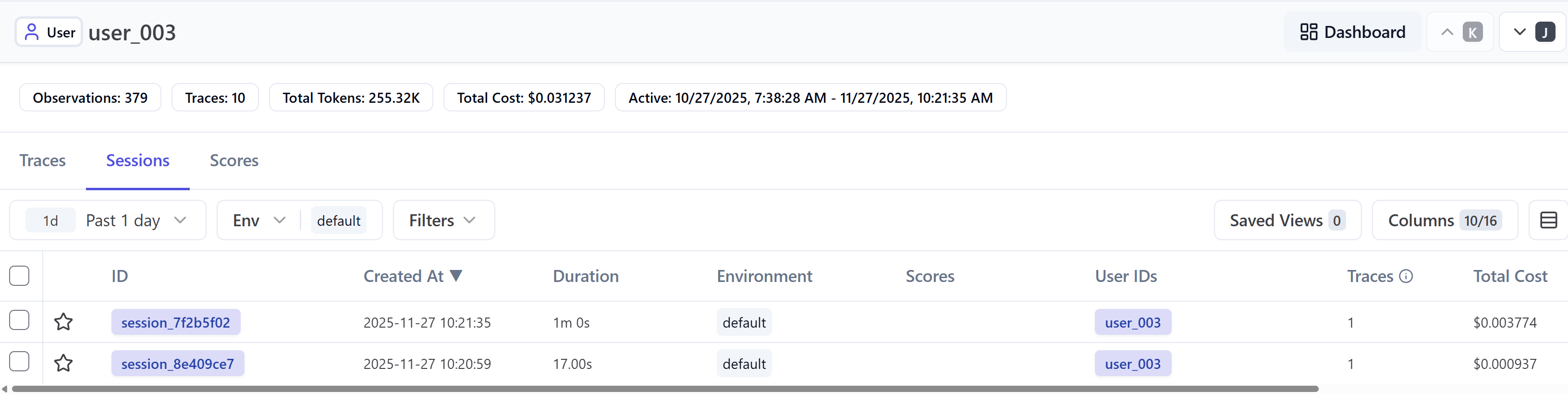1568x416 pixels.
Task: Go to next user with J arrow
Action: pos(1532,32)
